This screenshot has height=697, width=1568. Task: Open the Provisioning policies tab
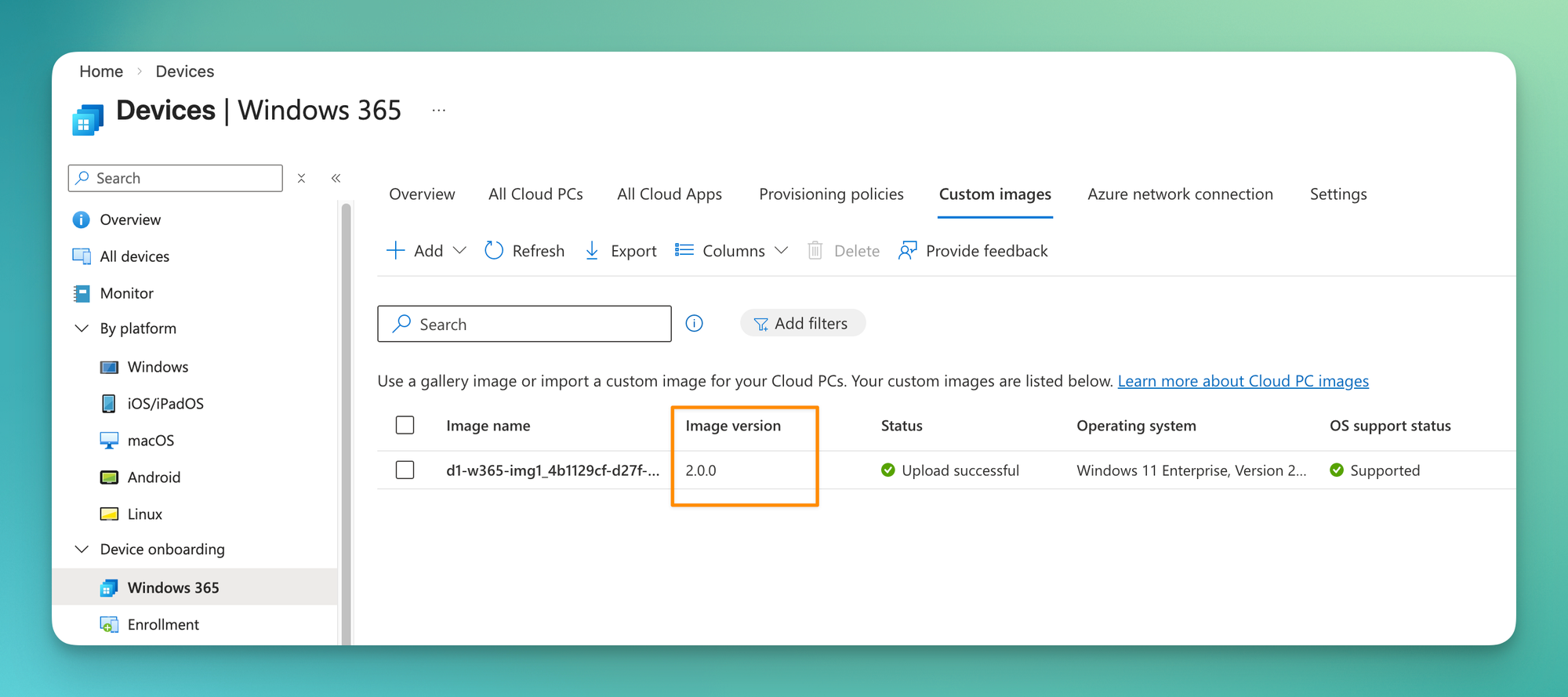[831, 194]
